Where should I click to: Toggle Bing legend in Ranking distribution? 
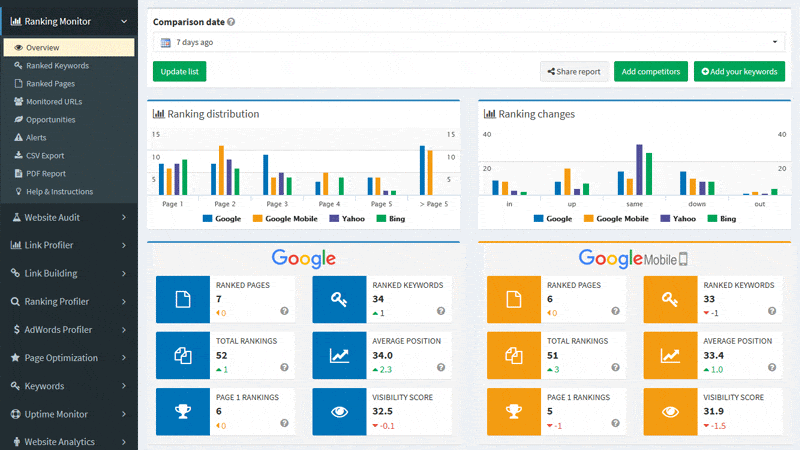[x=391, y=218]
